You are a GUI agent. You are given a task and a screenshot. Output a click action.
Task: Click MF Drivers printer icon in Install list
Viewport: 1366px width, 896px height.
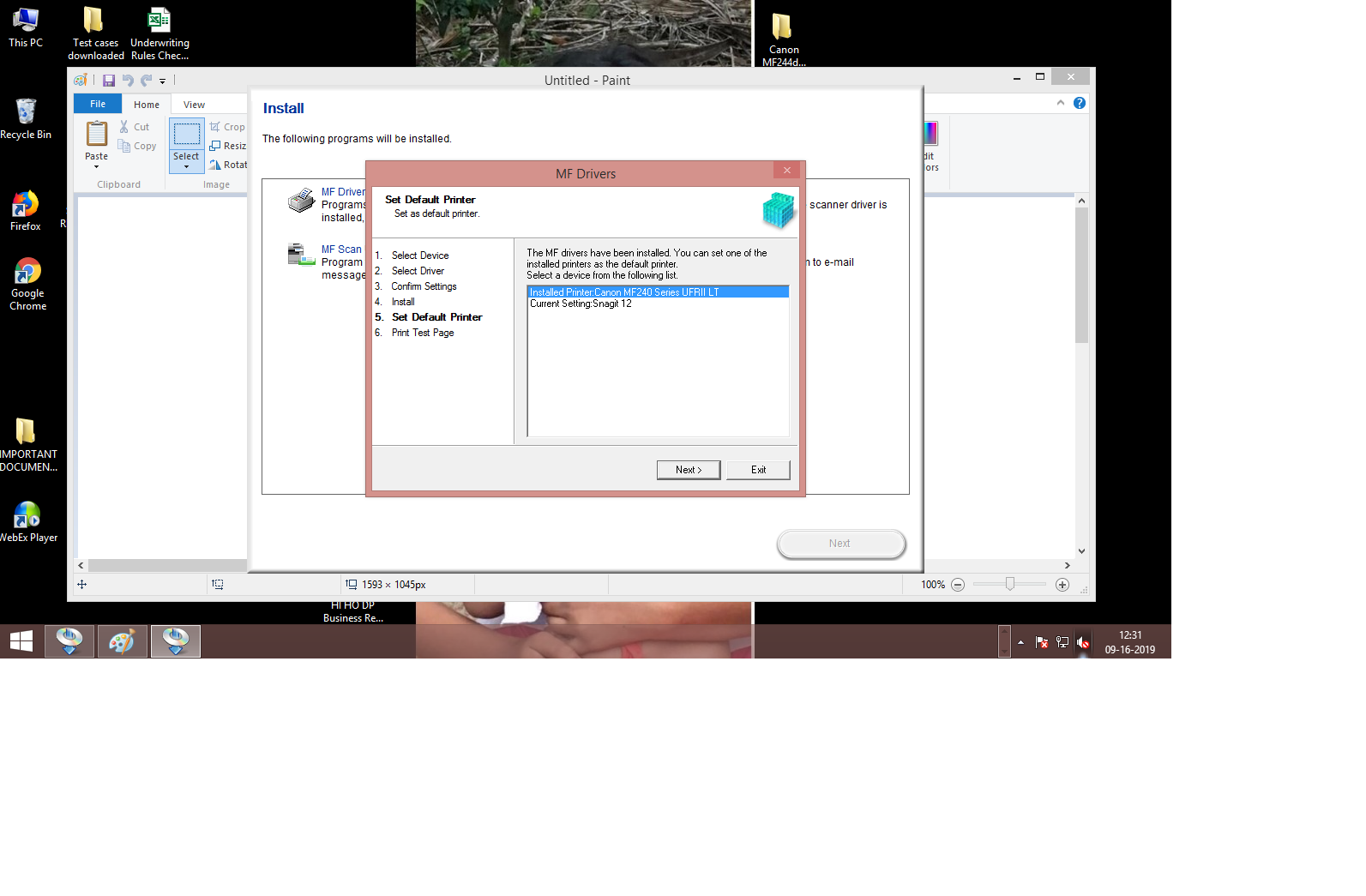pyautogui.click(x=301, y=201)
